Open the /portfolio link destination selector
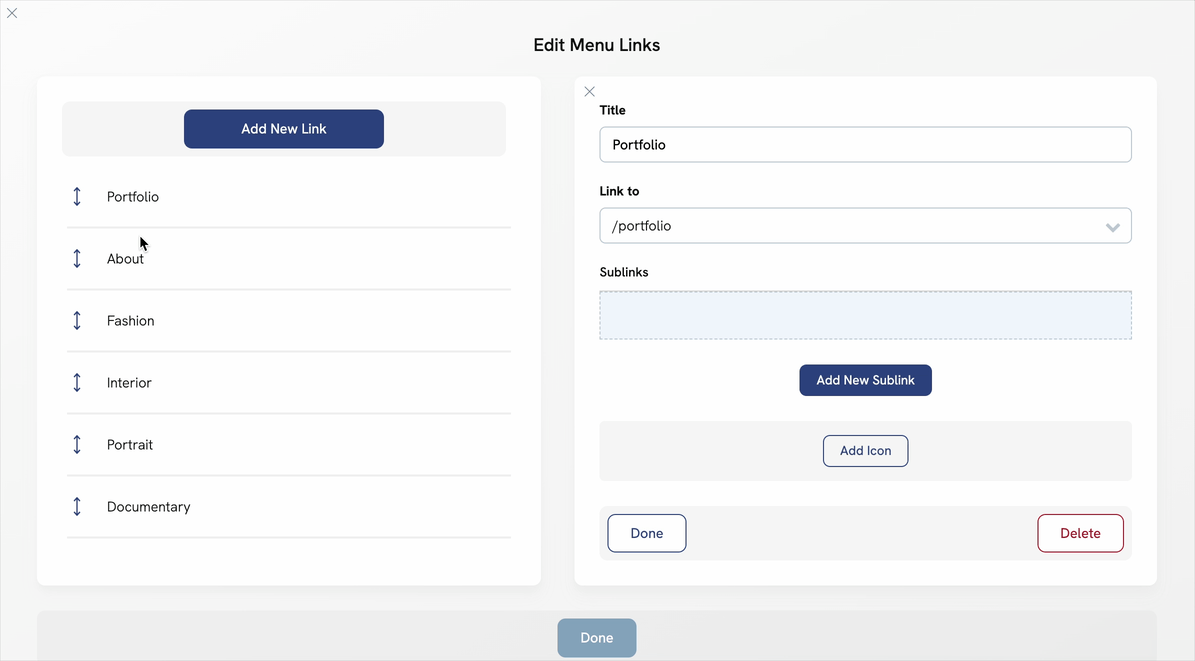The height and width of the screenshot is (661, 1195). (850, 226)
